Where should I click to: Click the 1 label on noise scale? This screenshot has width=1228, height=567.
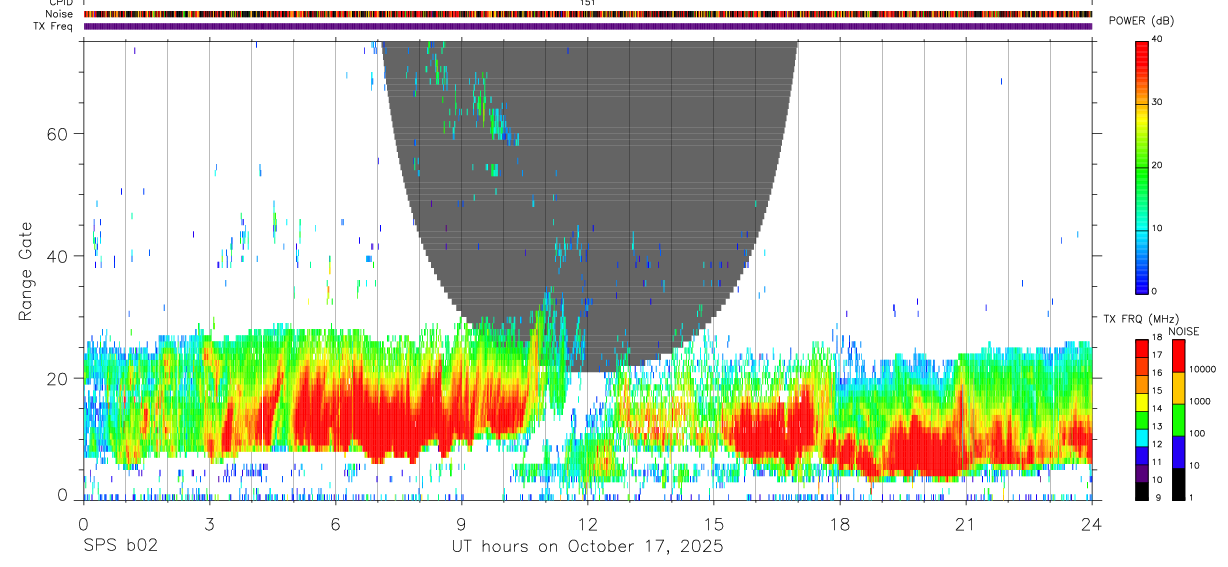[1192, 497]
